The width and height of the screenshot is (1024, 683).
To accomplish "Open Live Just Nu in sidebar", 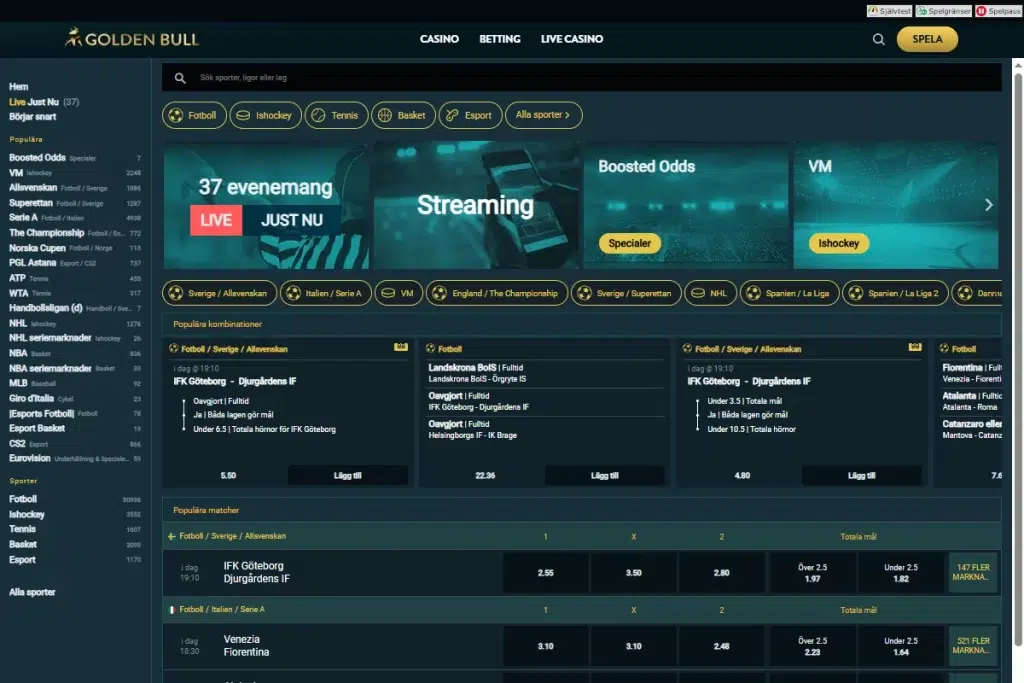I will tap(44, 102).
